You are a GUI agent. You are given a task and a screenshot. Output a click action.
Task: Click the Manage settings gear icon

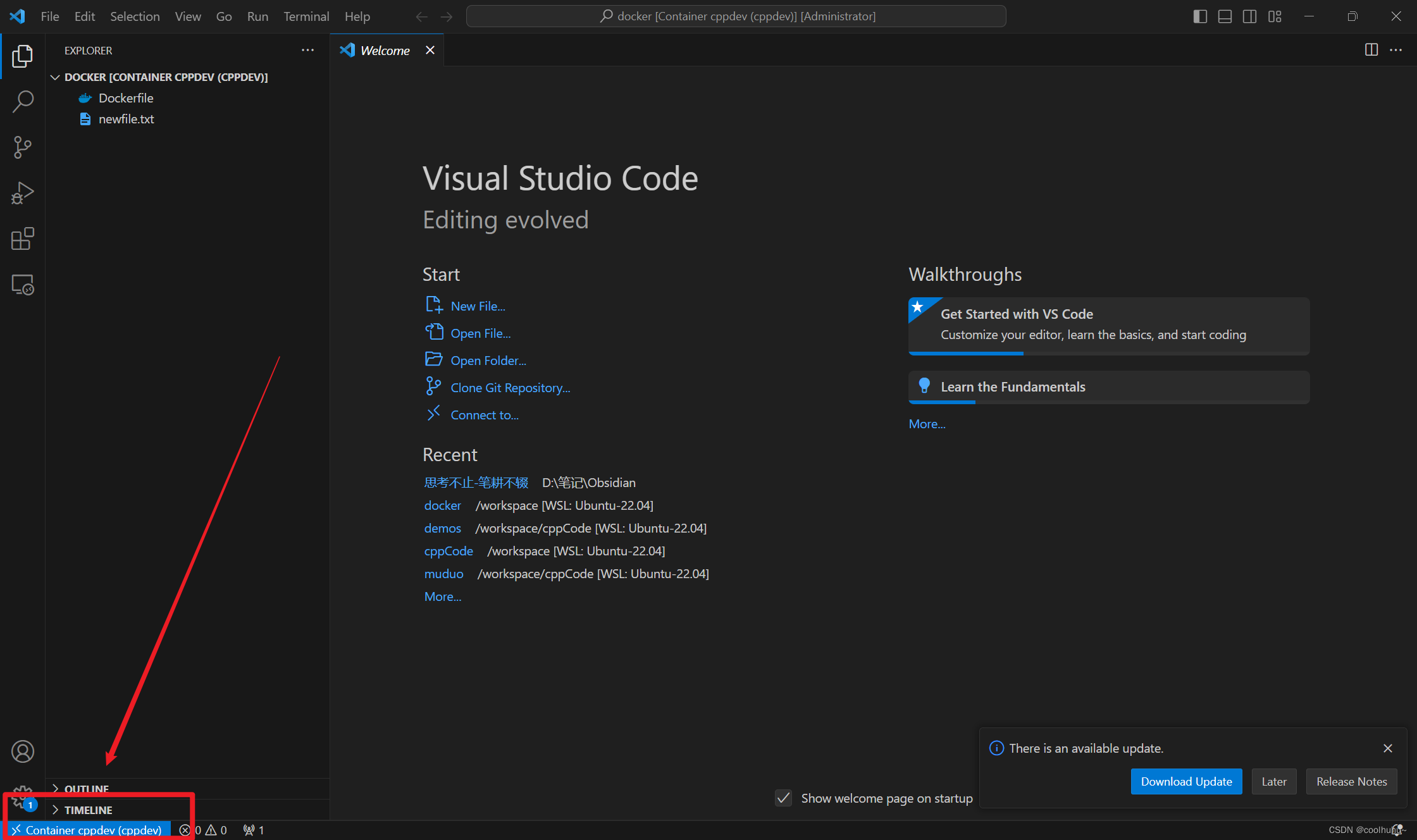(22, 796)
